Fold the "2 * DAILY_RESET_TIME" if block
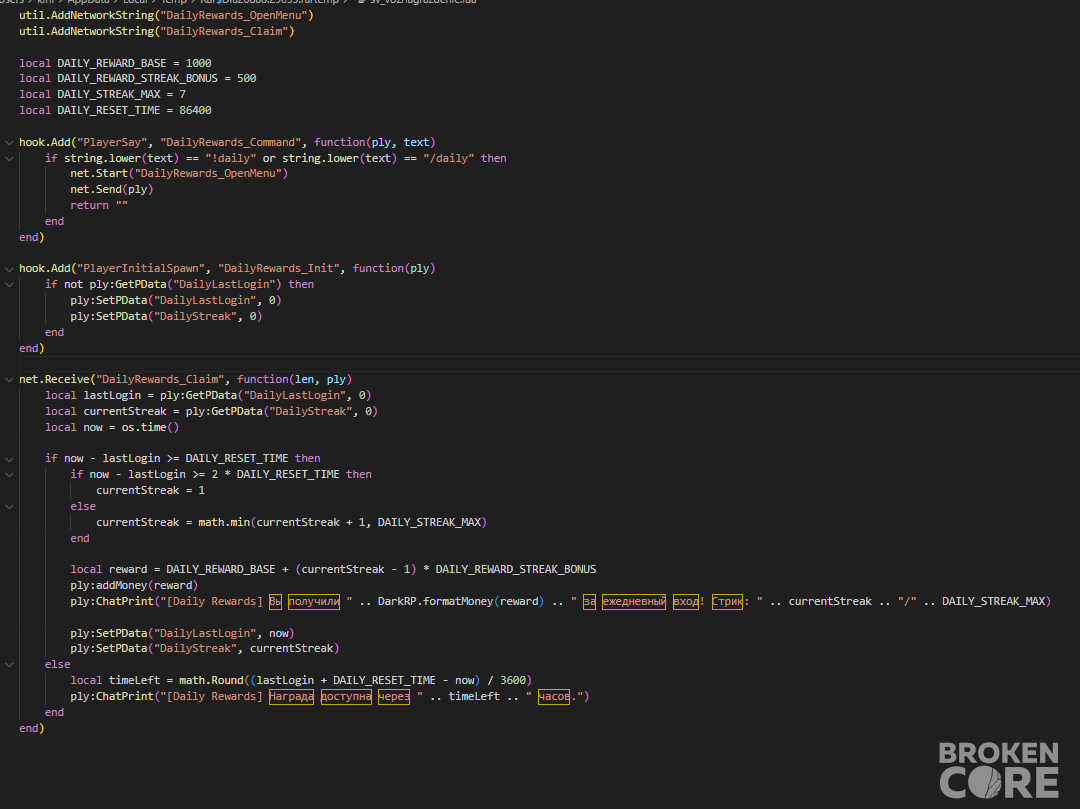Screen dimensions: 1080x809 [x=9, y=474]
